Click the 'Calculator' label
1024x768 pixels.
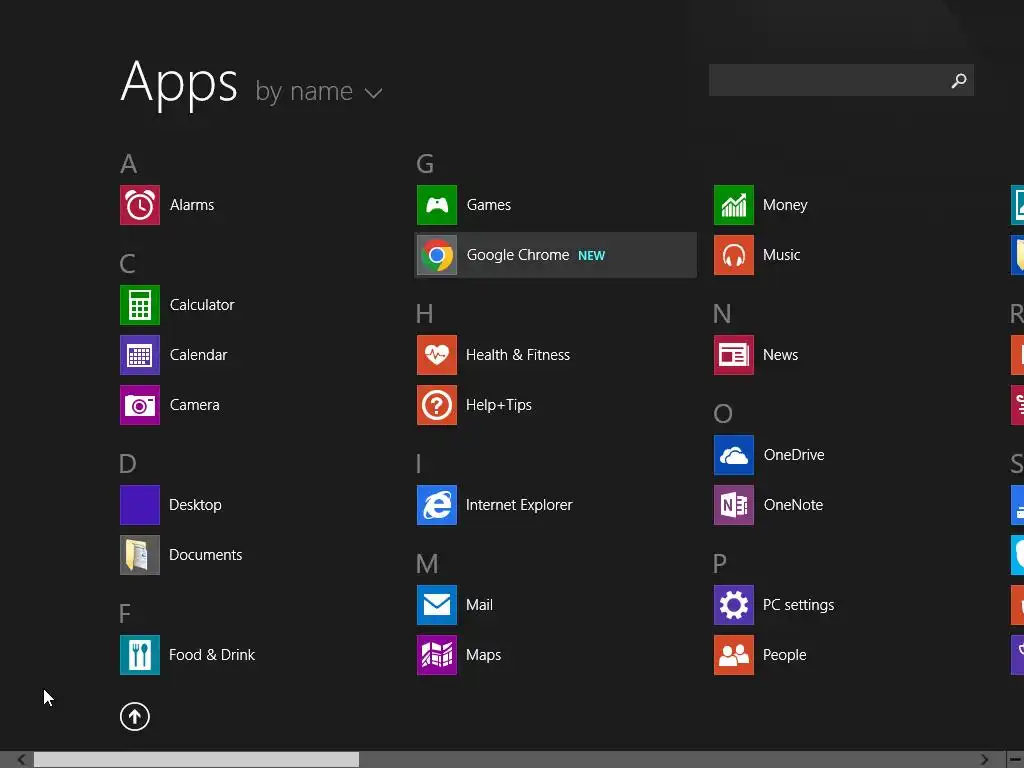[x=202, y=305]
